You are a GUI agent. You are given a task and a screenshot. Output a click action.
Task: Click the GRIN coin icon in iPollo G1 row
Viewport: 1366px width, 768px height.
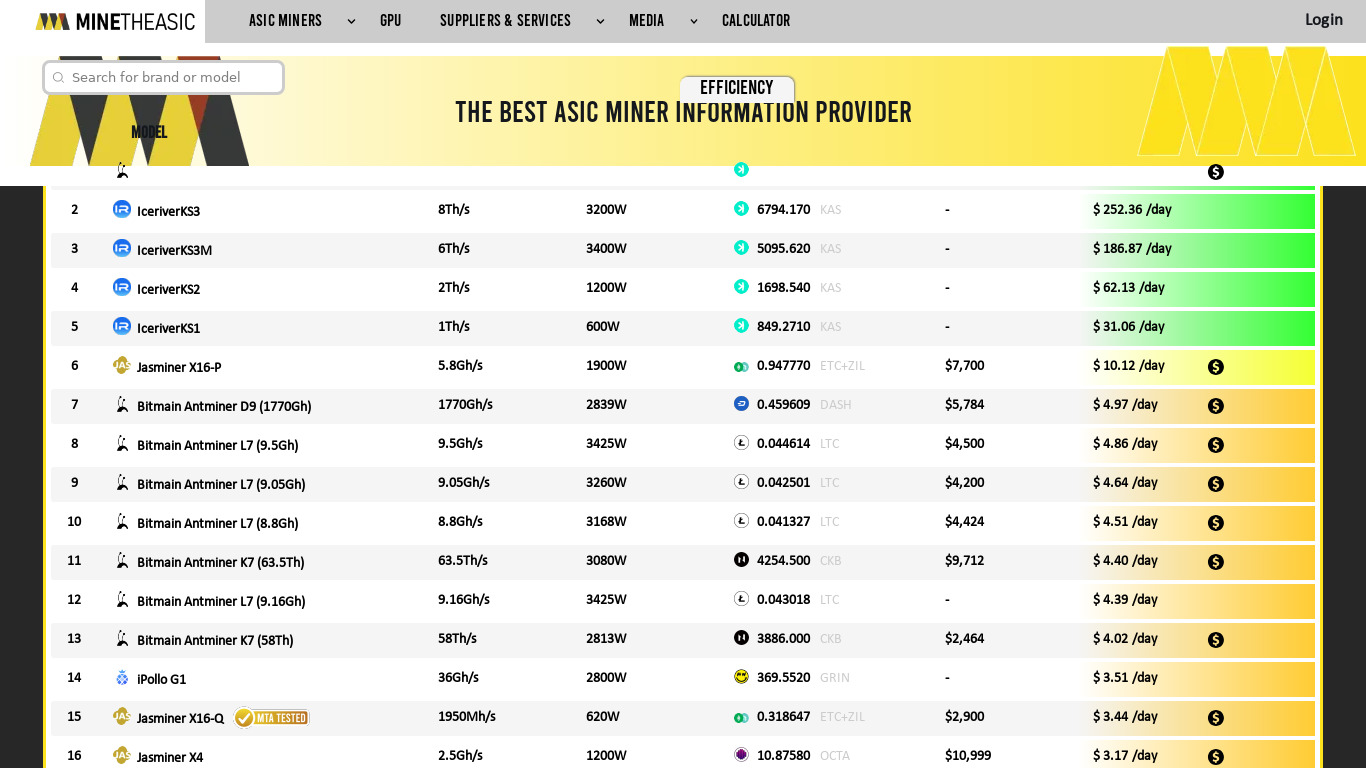tap(741, 677)
